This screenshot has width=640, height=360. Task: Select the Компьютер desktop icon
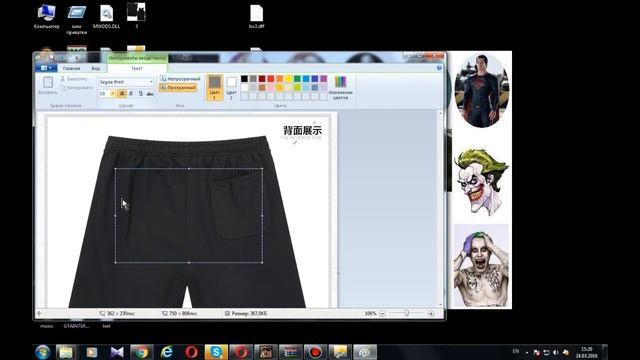point(47,16)
